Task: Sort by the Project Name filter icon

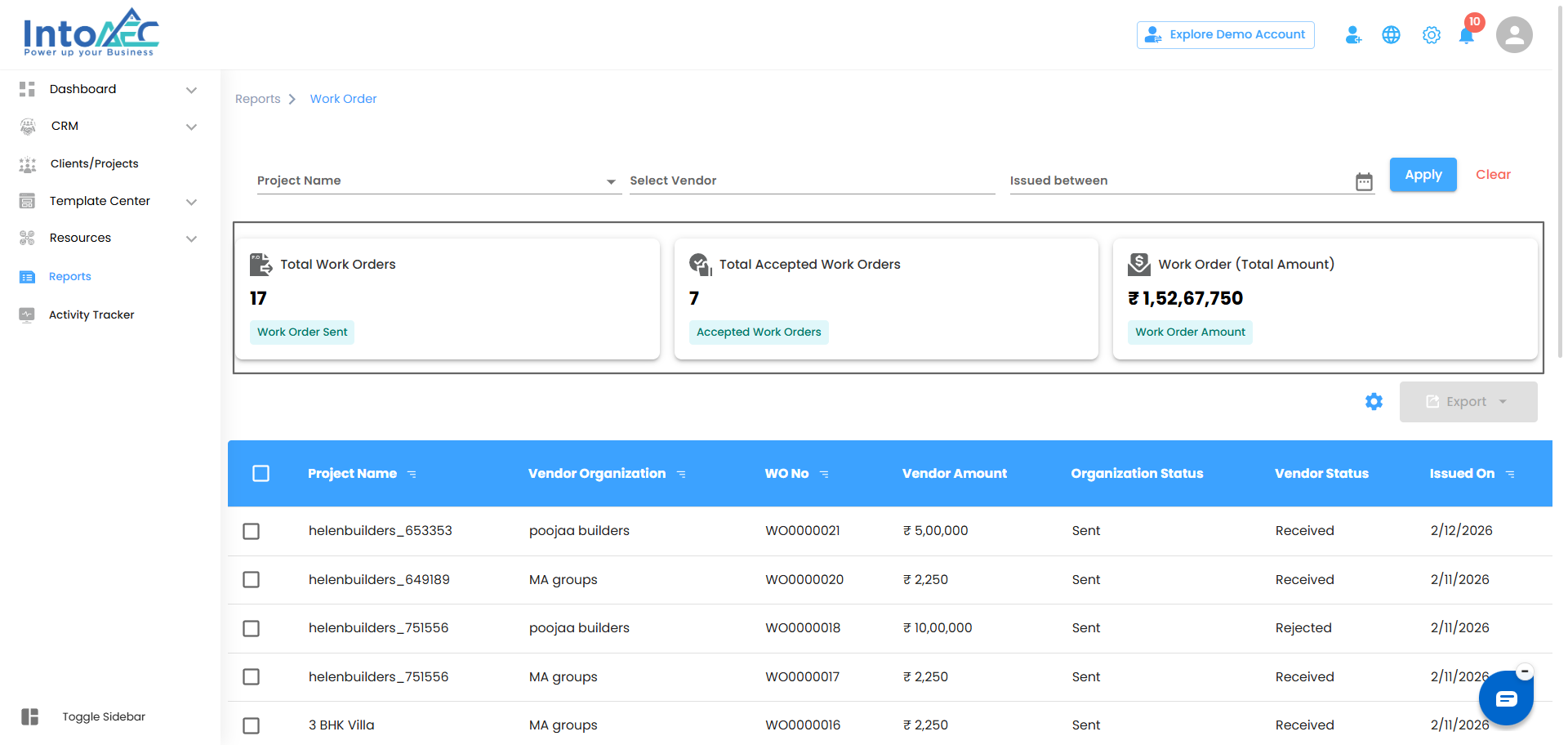Action: click(x=412, y=475)
